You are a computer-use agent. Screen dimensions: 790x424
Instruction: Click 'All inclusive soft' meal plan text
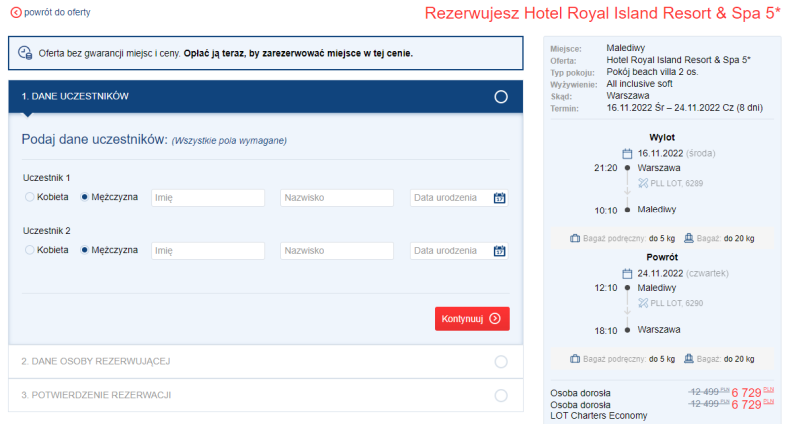click(639, 84)
